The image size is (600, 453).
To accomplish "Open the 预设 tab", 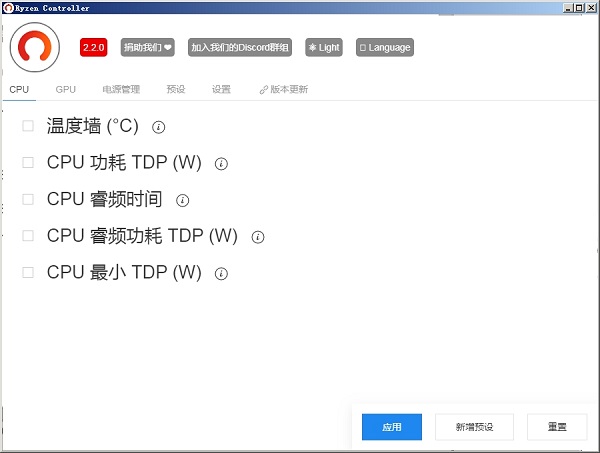I will 176,90.
